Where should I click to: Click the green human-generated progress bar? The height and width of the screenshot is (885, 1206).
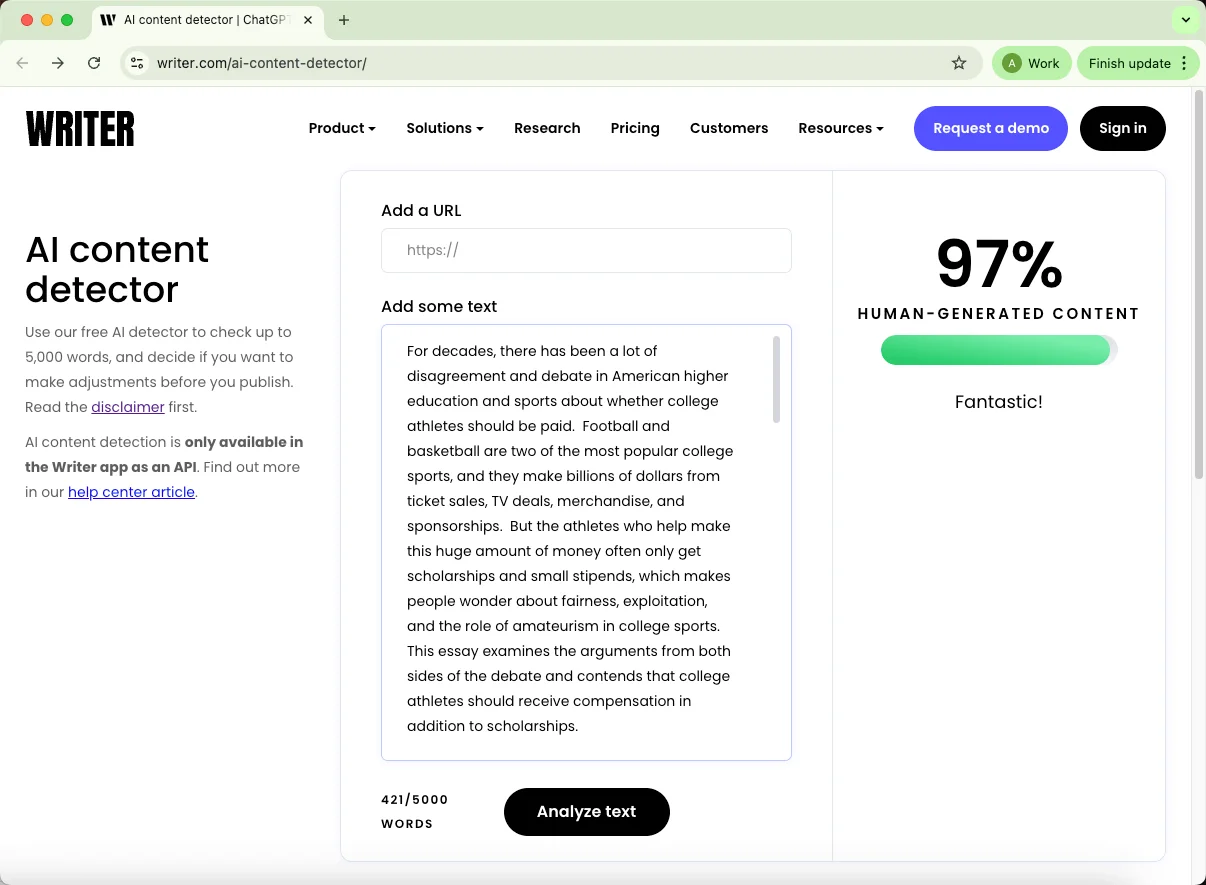pos(998,350)
